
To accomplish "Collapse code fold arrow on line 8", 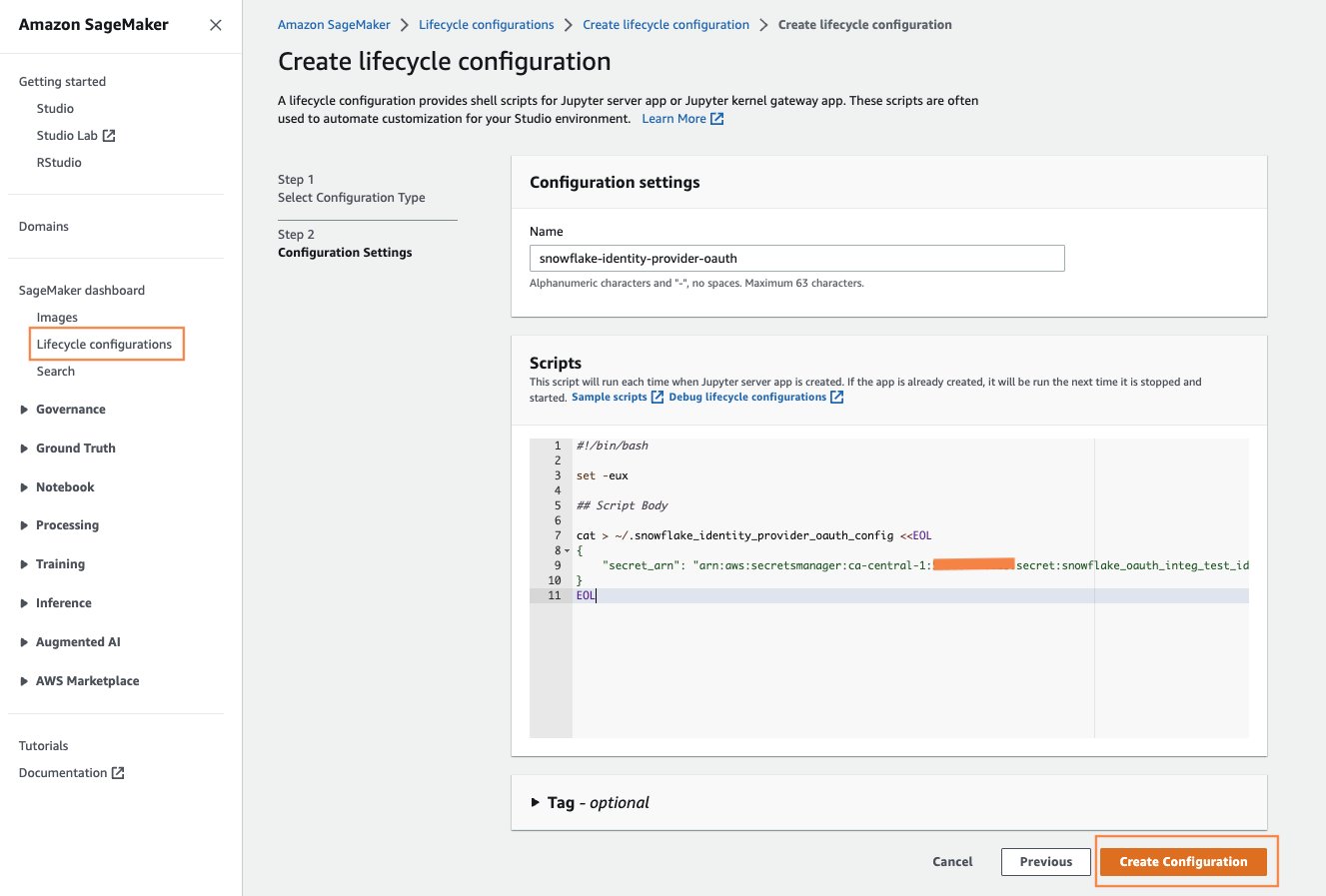I will click(x=568, y=551).
